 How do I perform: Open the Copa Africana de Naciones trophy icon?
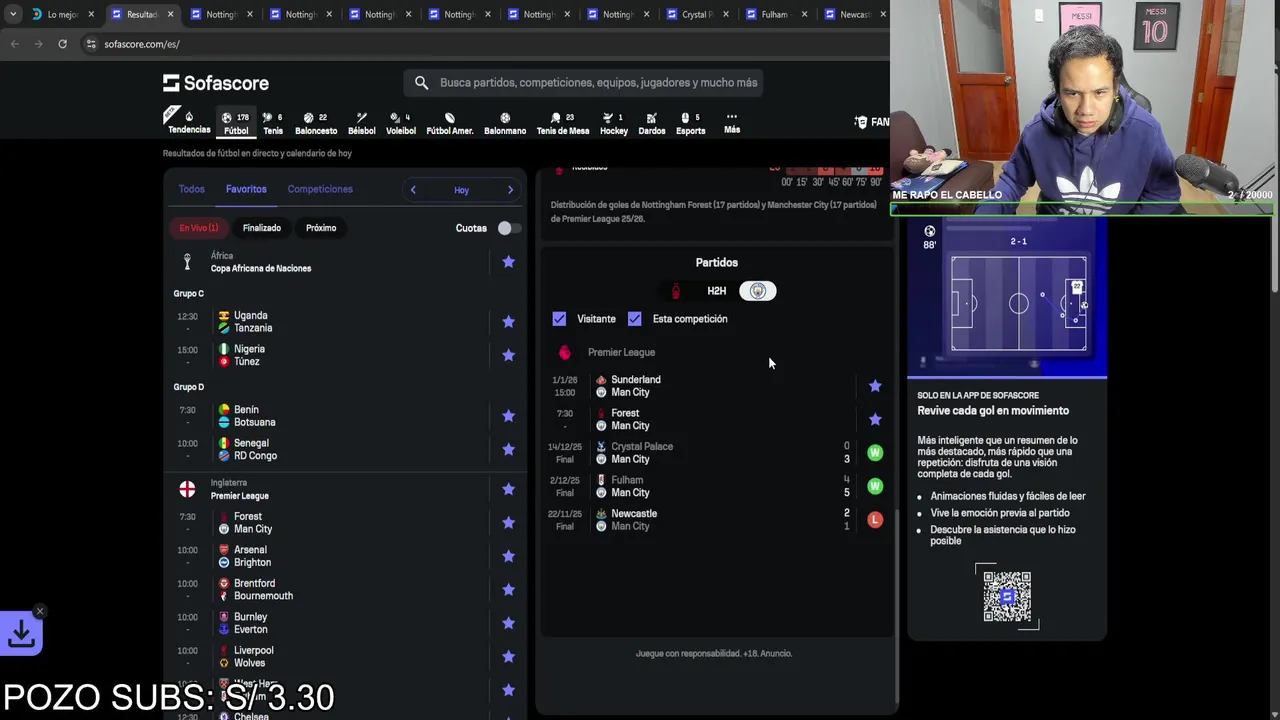click(187, 262)
